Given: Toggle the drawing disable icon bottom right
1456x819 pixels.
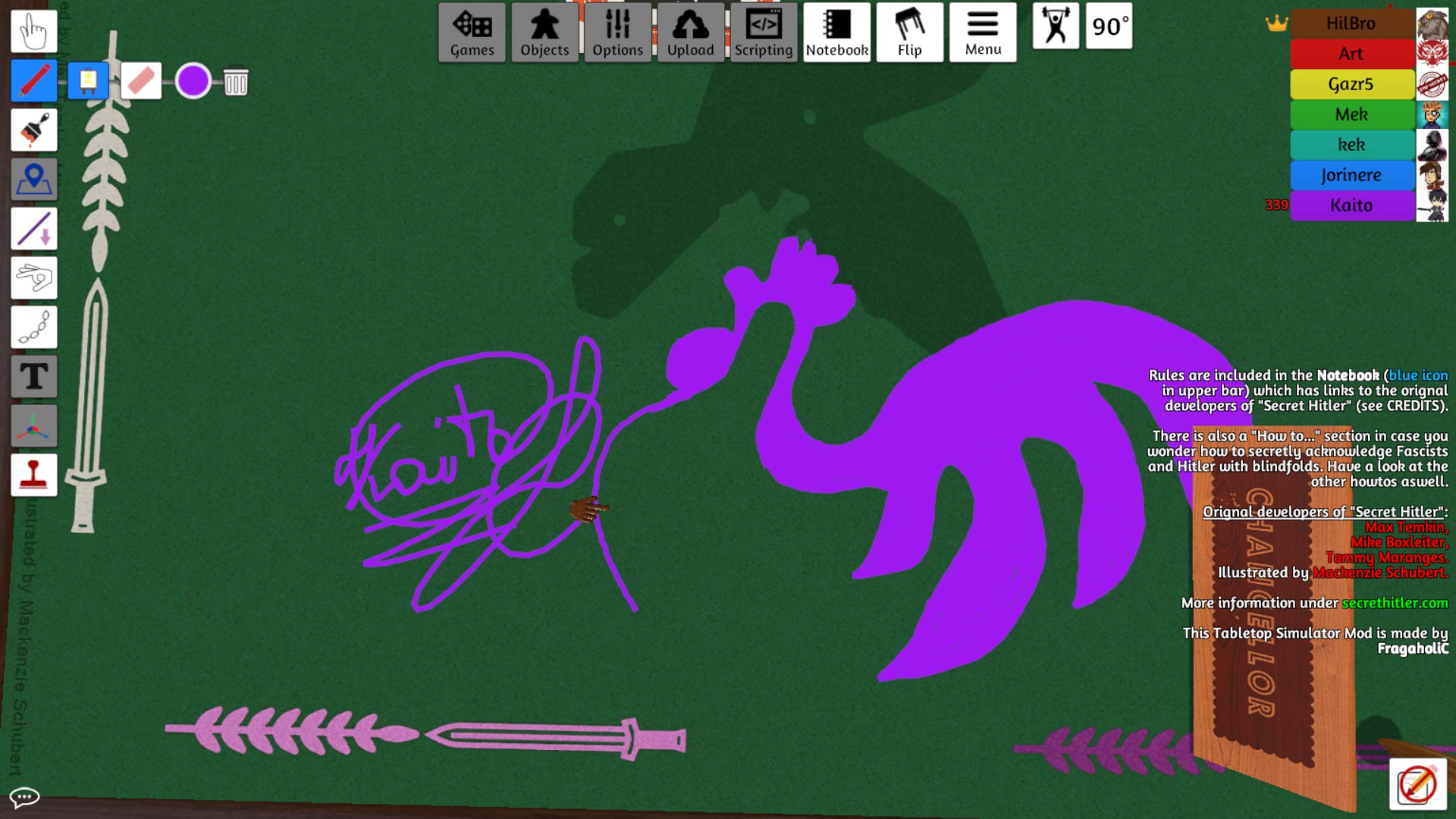Looking at the screenshot, I should (1417, 783).
